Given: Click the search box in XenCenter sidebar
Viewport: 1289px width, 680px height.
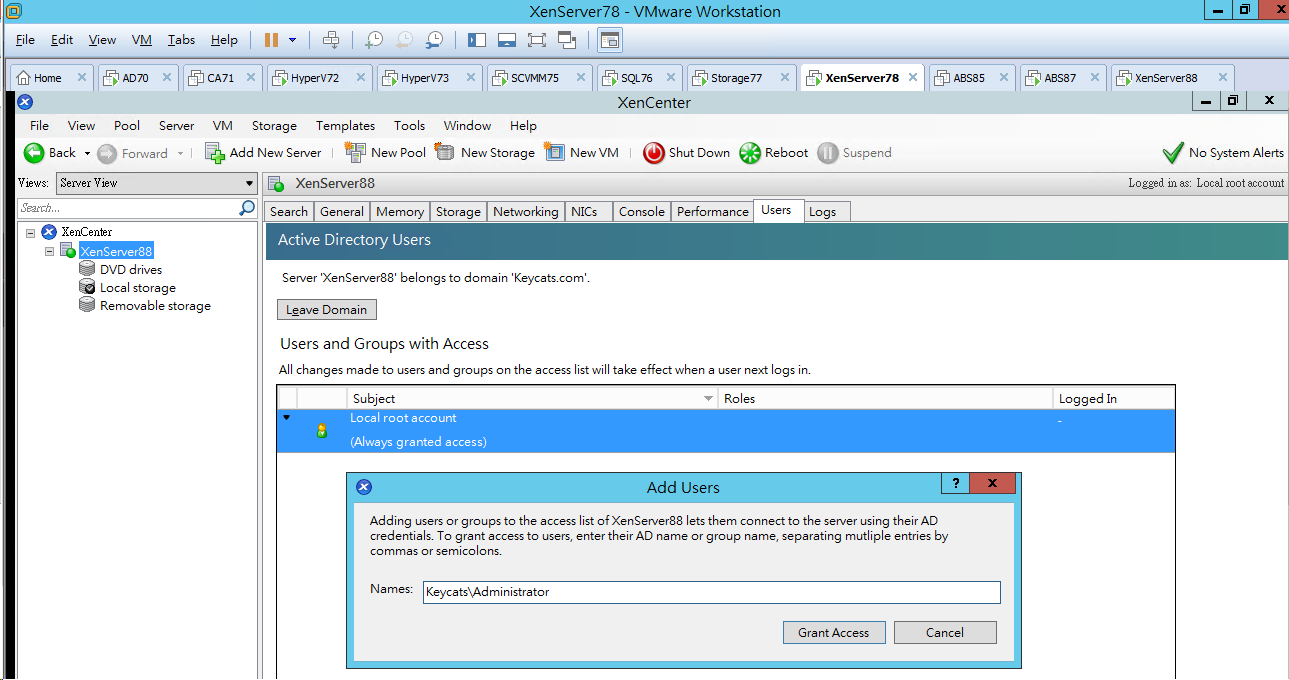Looking at the screenshot, I should click(x=128, y=208).
